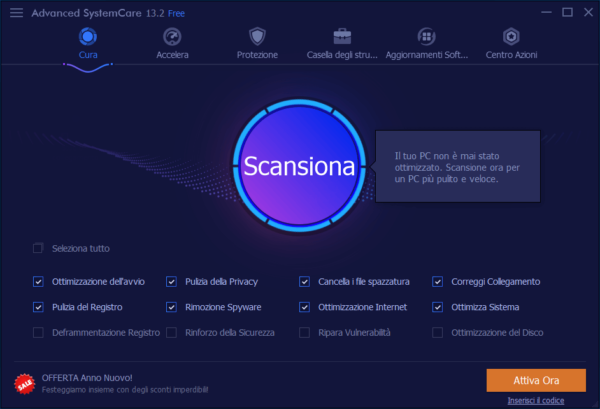This screenshot has height=409, width=600.
Task: Open the hamburger menu icon
Action: pyautogui.click(x=16, y=13)
